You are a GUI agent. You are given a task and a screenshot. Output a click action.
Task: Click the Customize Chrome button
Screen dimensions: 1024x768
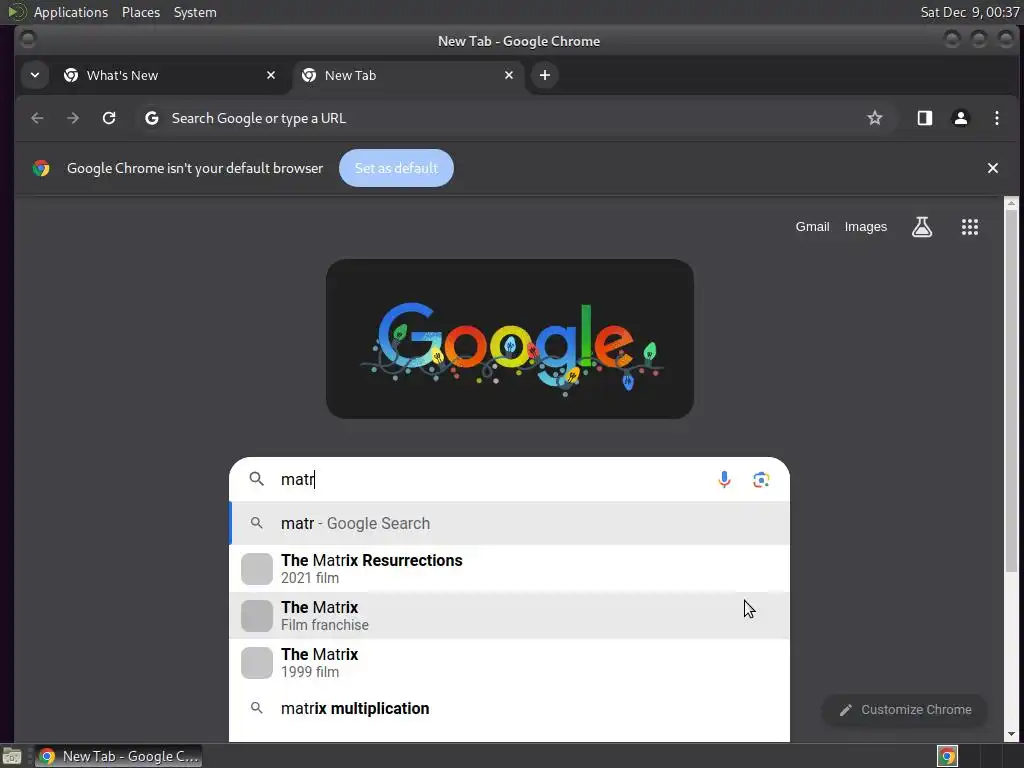tap(904, 710)
